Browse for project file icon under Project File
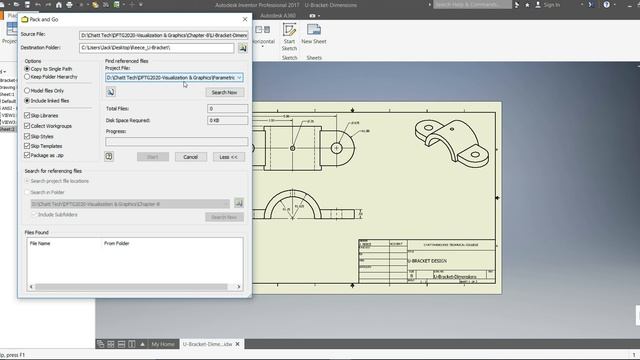This screenshot has height=360, width=640. [111, 92]
